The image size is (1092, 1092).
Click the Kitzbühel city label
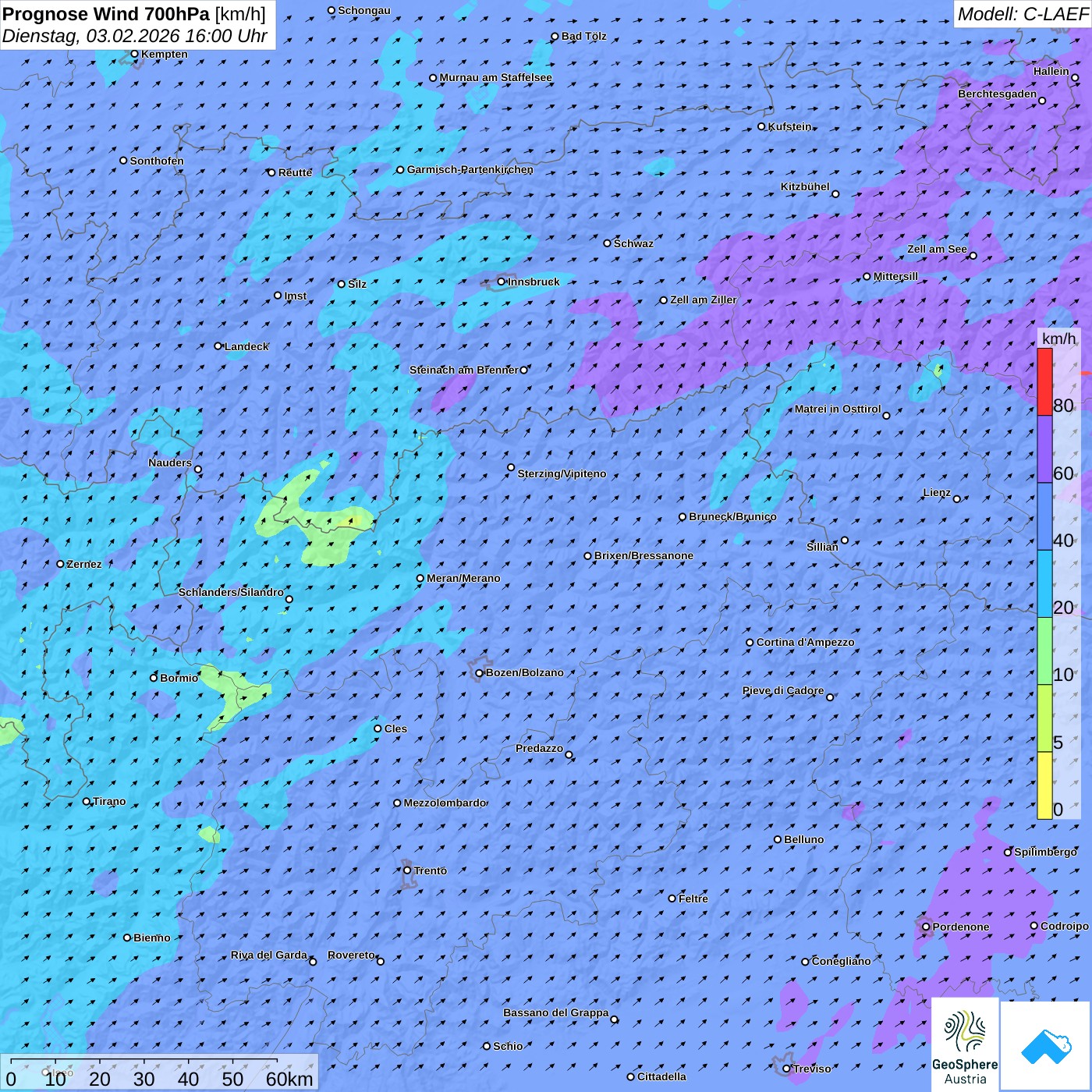pos(805,186)
